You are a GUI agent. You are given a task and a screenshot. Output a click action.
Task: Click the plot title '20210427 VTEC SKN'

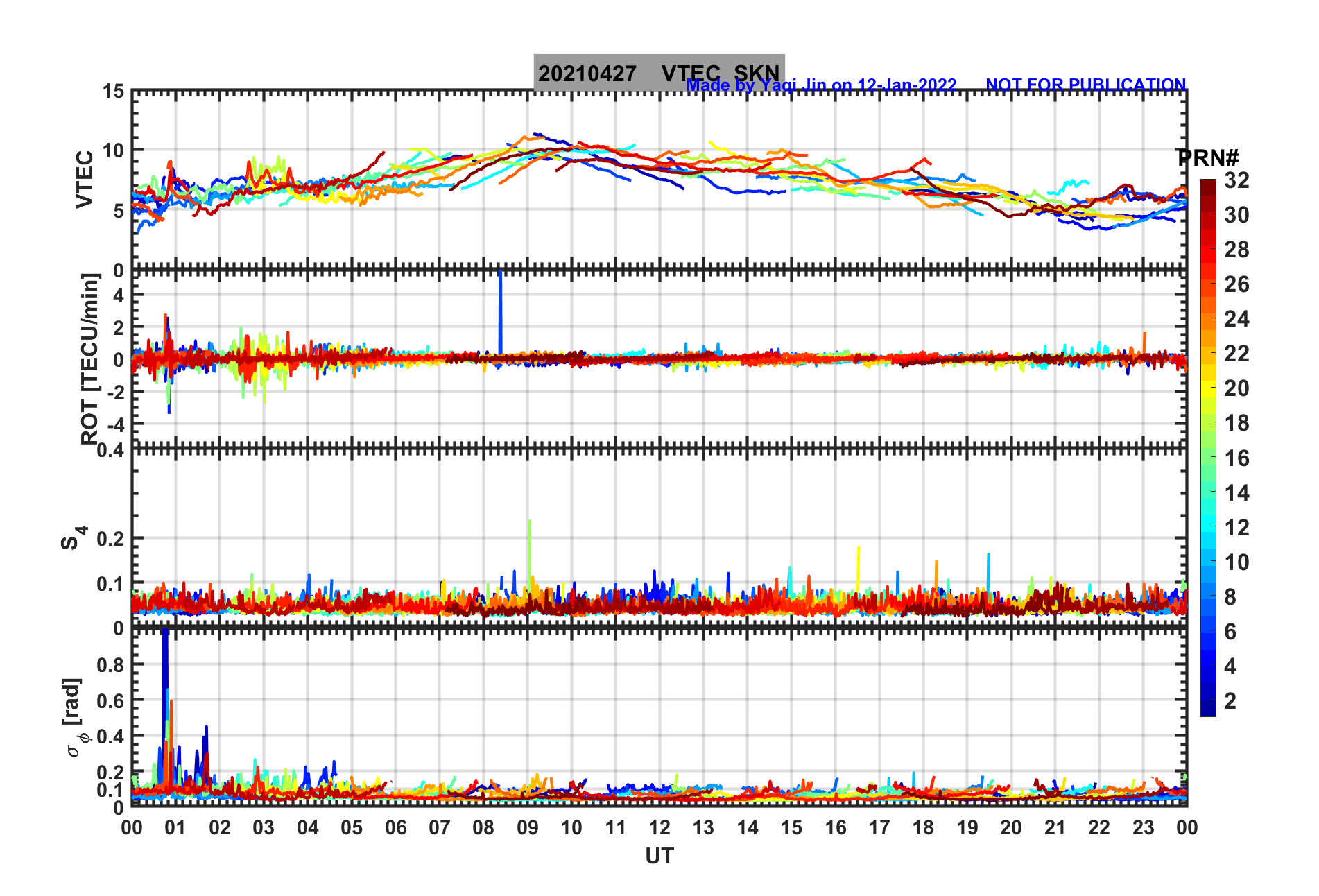659,73
